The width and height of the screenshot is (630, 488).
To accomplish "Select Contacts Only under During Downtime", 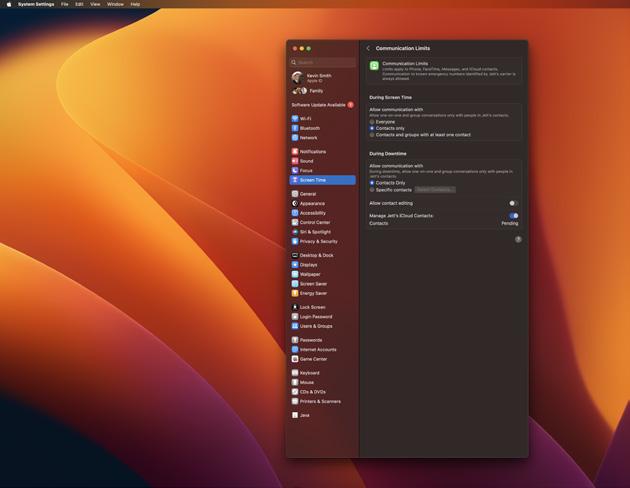I will tap(372, 183).
